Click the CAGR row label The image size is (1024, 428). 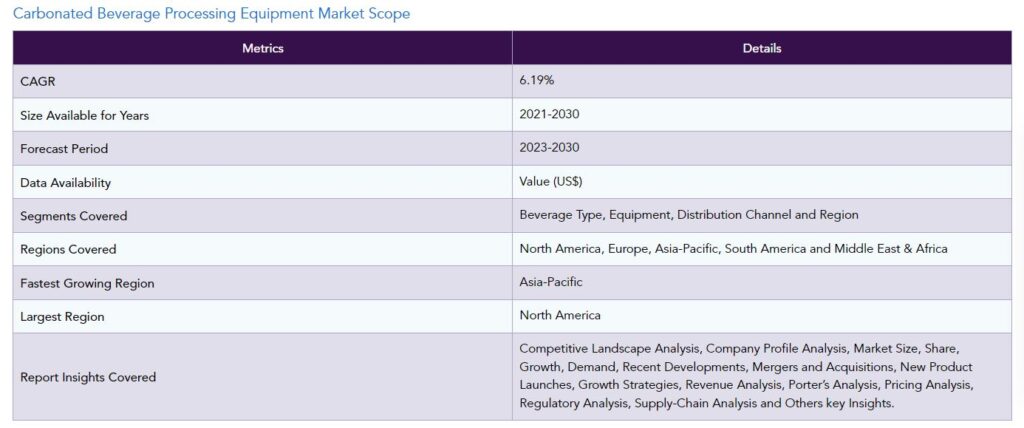38,82
